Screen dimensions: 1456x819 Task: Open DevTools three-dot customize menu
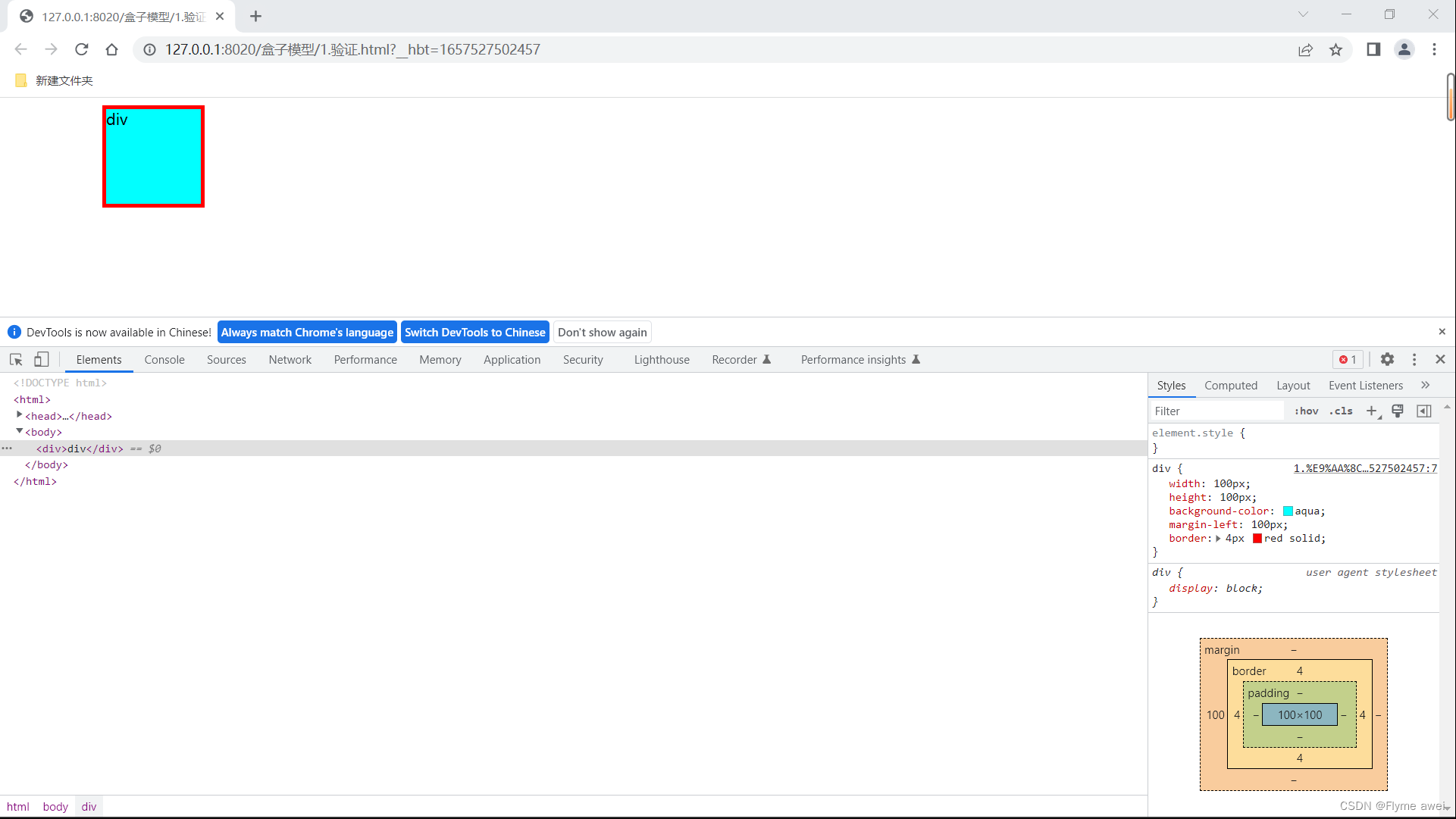[1414, 360]
